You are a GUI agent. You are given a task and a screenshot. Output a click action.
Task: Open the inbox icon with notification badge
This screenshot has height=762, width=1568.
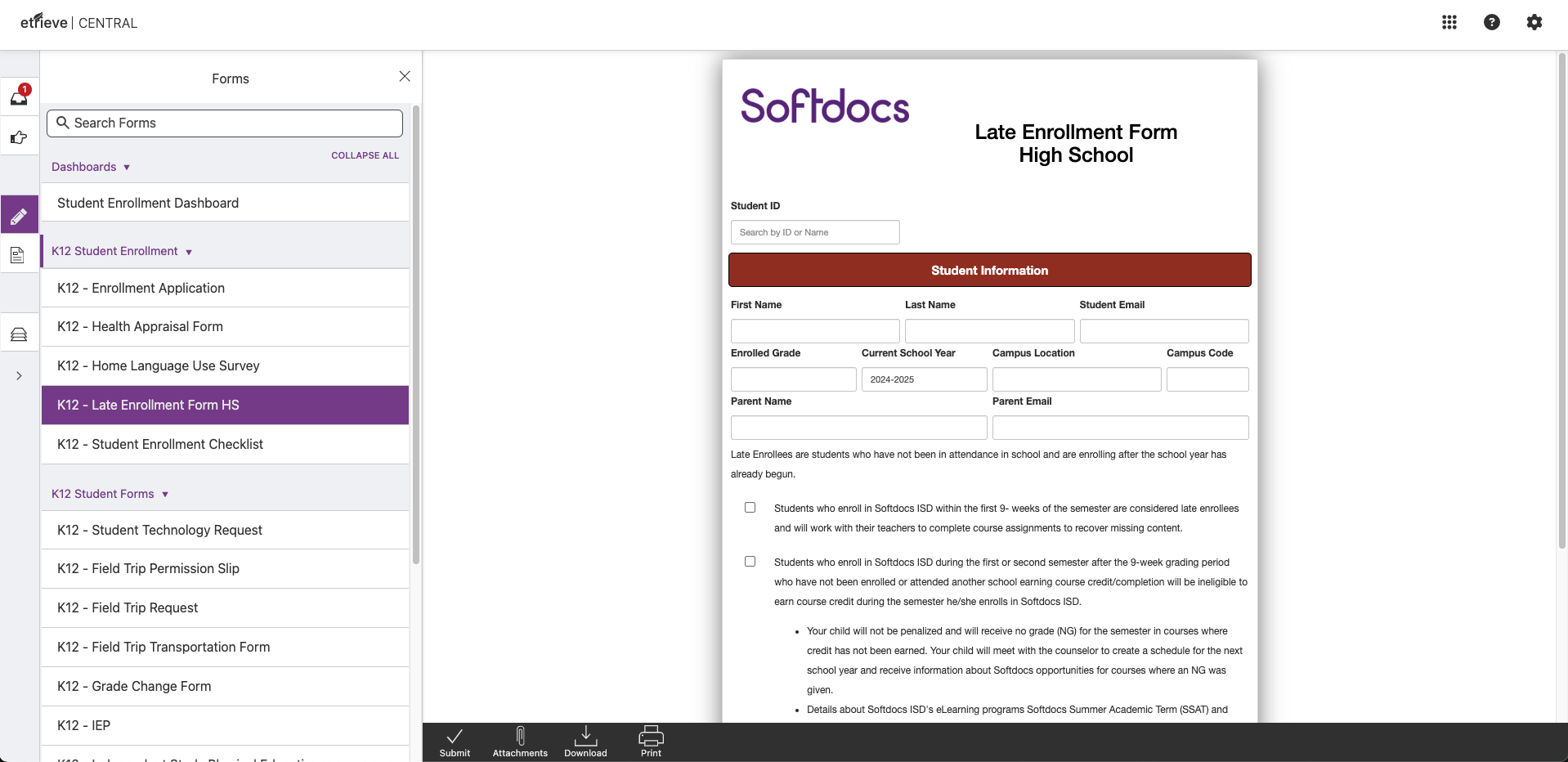19,96
